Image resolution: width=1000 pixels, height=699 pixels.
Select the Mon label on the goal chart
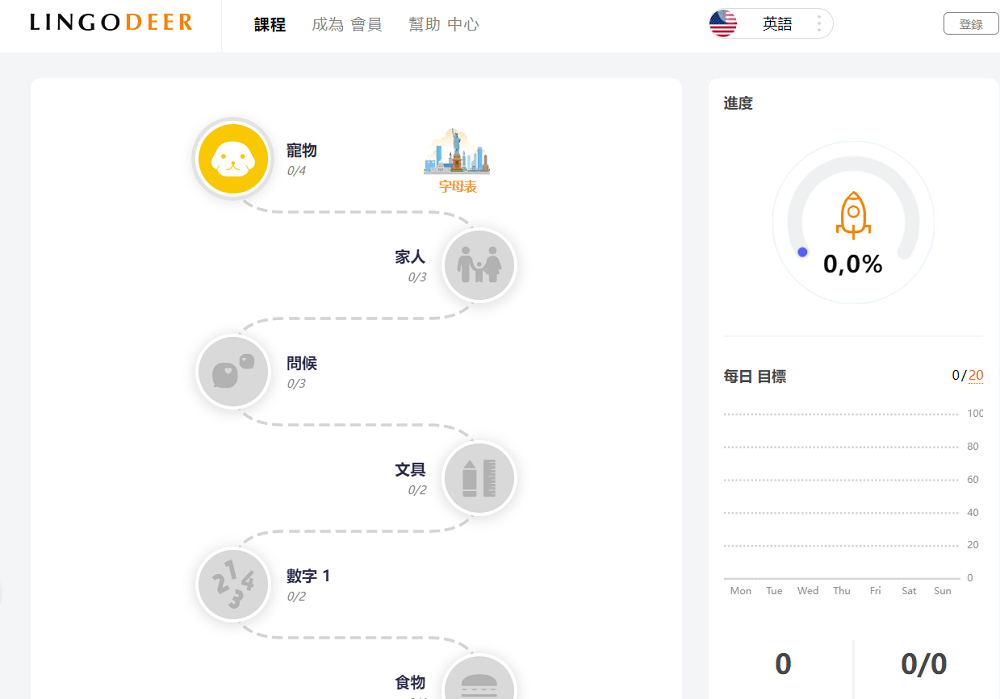740,590
